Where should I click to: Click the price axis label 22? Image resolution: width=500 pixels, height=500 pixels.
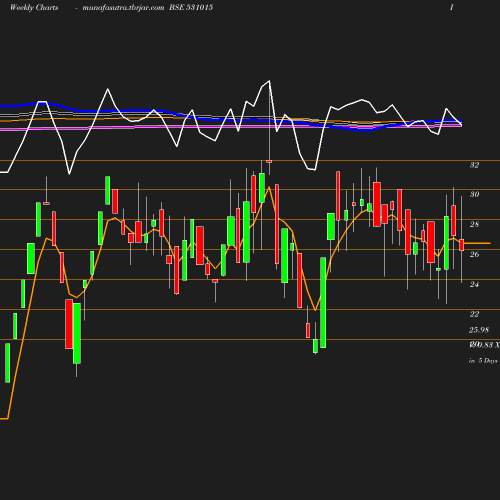point(474,314)
